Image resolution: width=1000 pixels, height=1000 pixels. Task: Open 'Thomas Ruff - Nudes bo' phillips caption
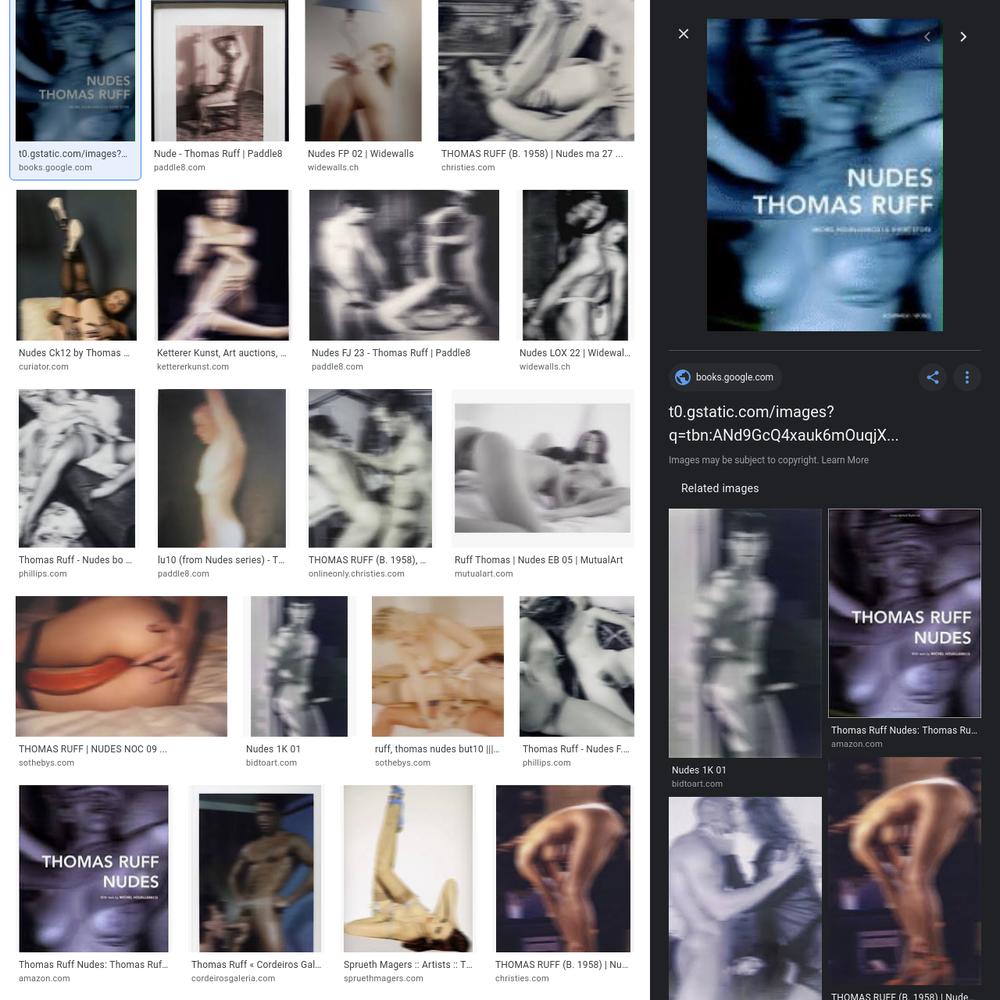point(75,559)
